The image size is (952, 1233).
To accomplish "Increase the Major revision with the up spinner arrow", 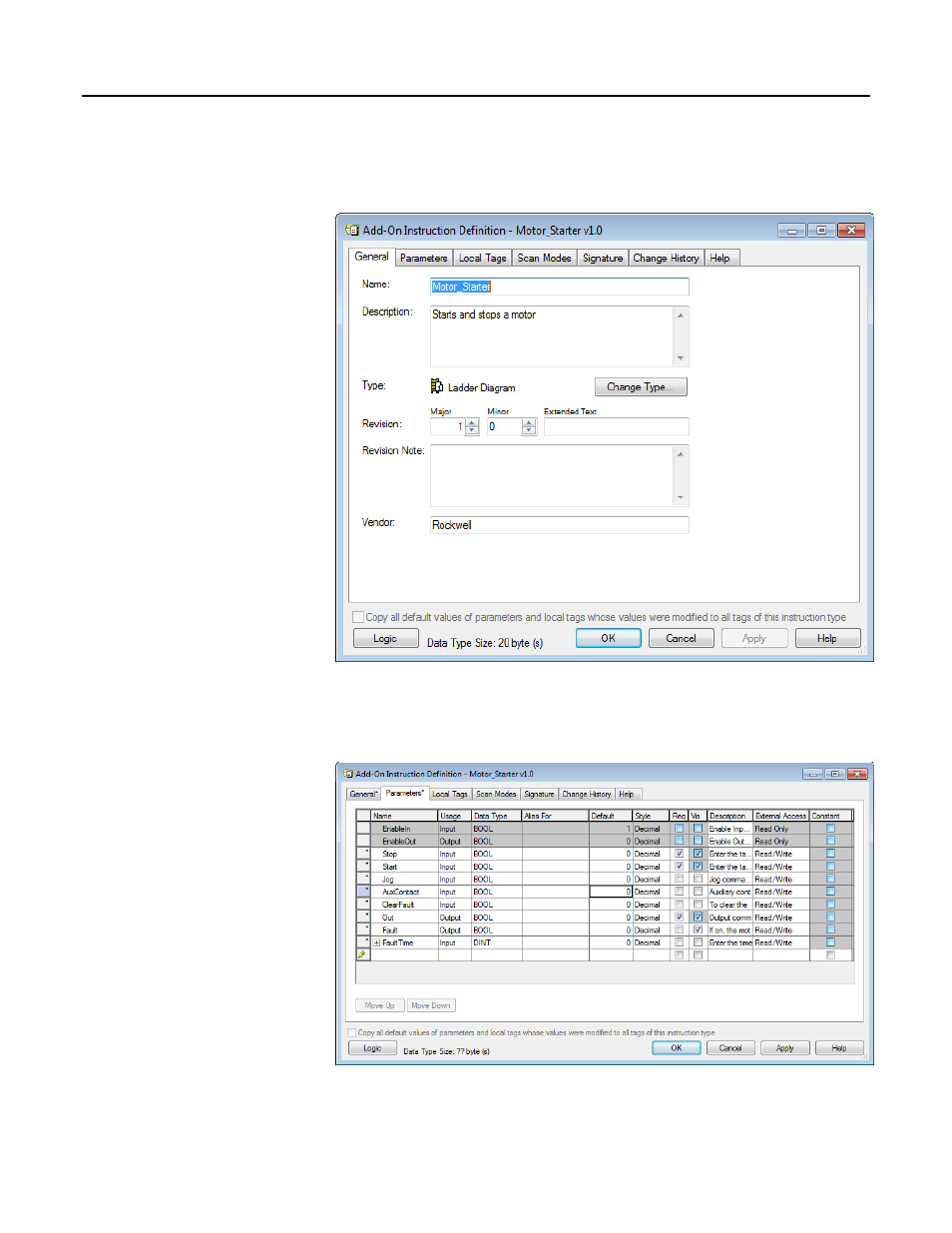I will click(472, 422).
